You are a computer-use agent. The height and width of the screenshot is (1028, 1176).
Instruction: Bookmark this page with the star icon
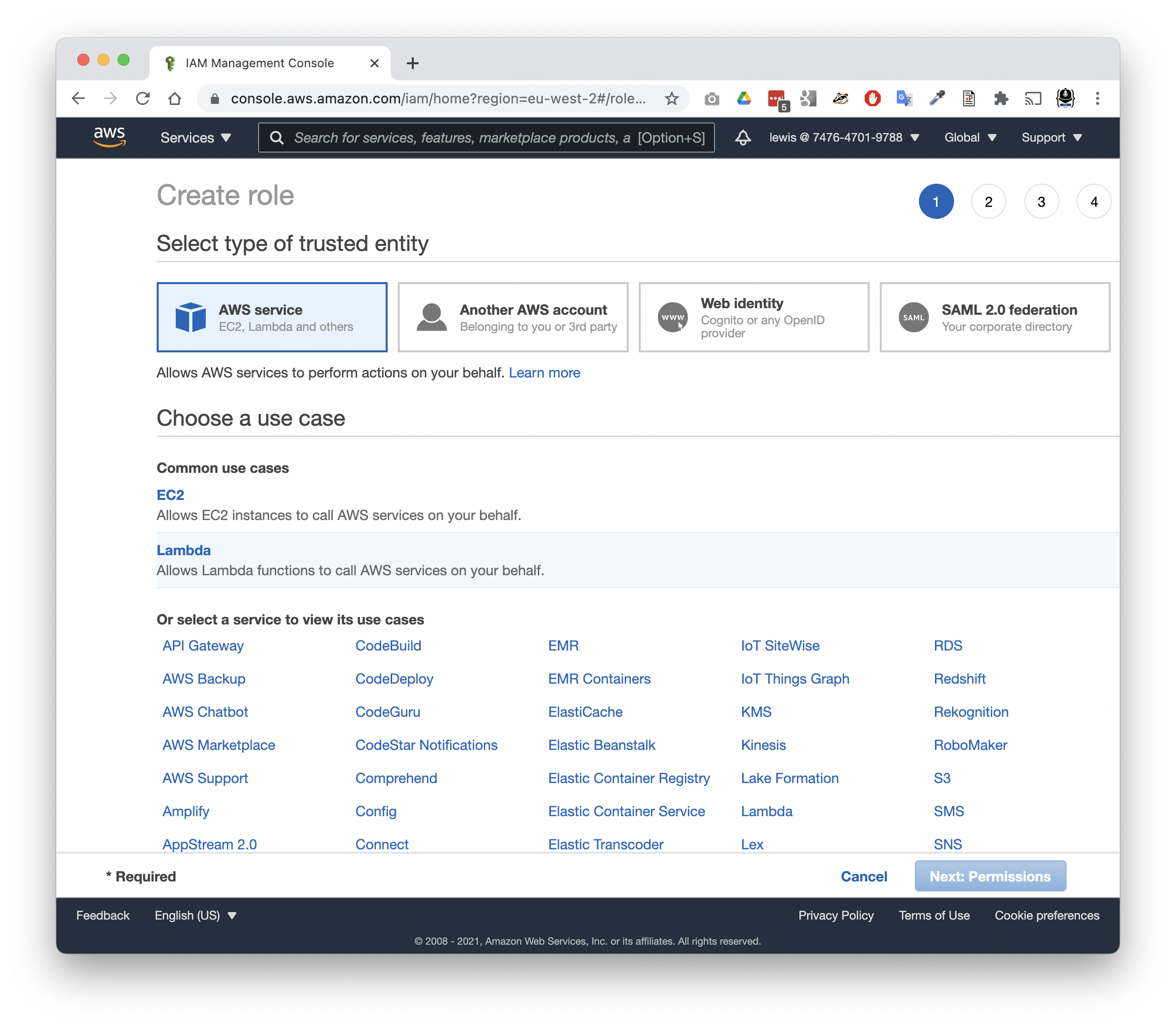[671, 99]
